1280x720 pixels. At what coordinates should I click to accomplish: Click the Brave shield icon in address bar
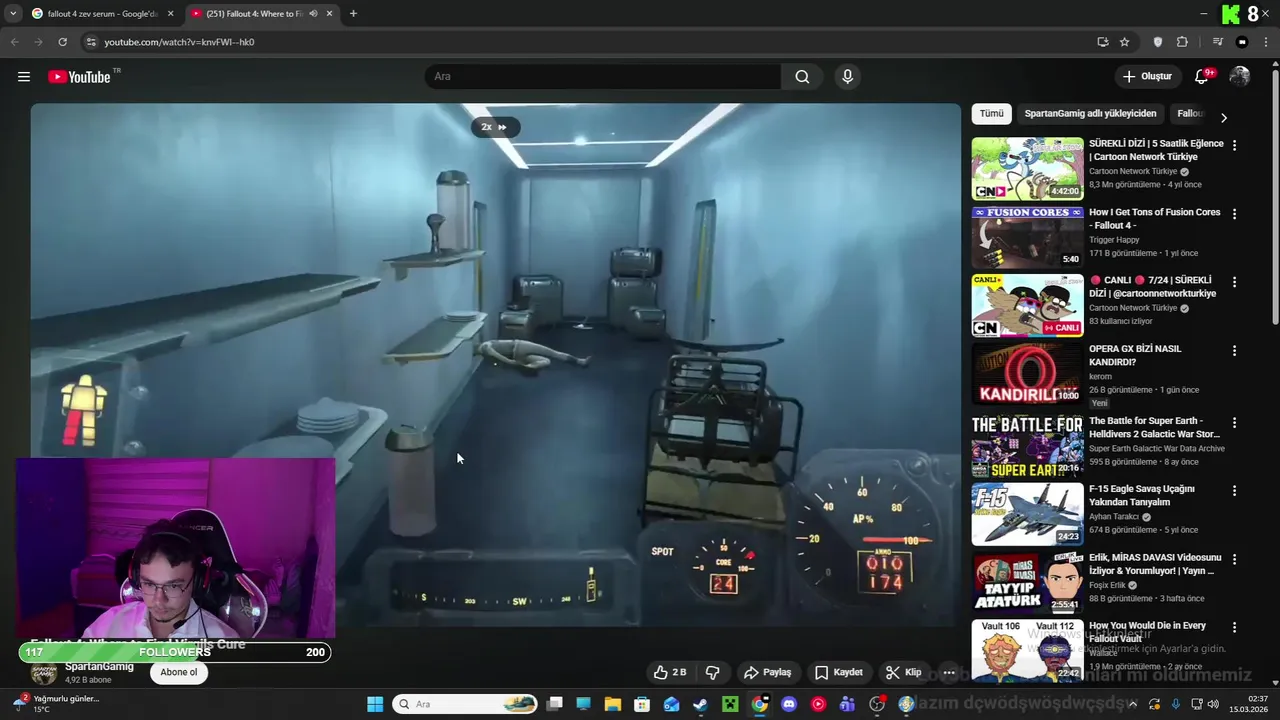(1158, 42)
